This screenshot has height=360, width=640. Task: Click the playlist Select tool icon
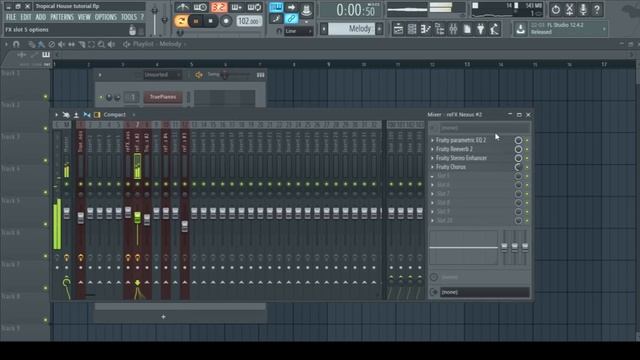click(x=91, y=44)
